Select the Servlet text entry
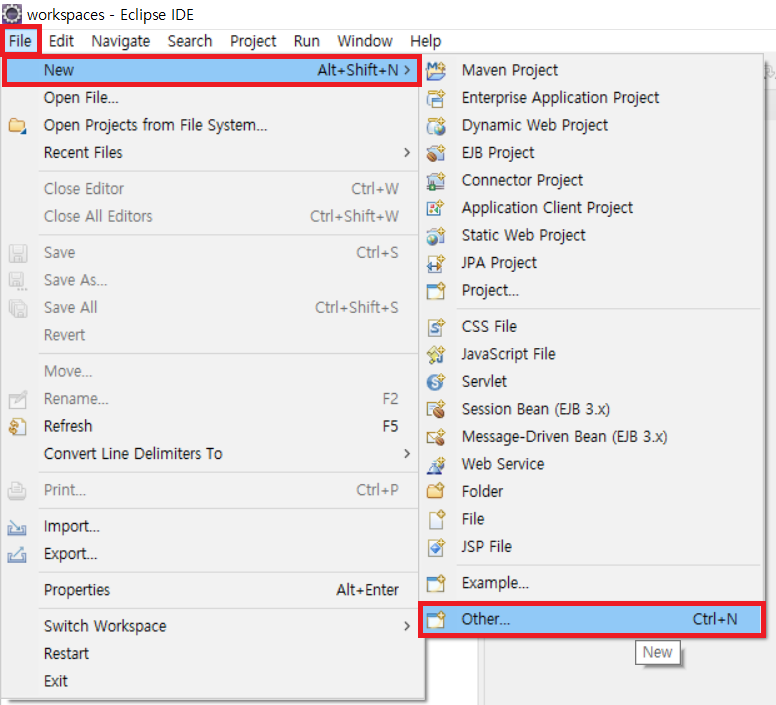The width and height of the screenshot is (776, 705). point(484,381)
